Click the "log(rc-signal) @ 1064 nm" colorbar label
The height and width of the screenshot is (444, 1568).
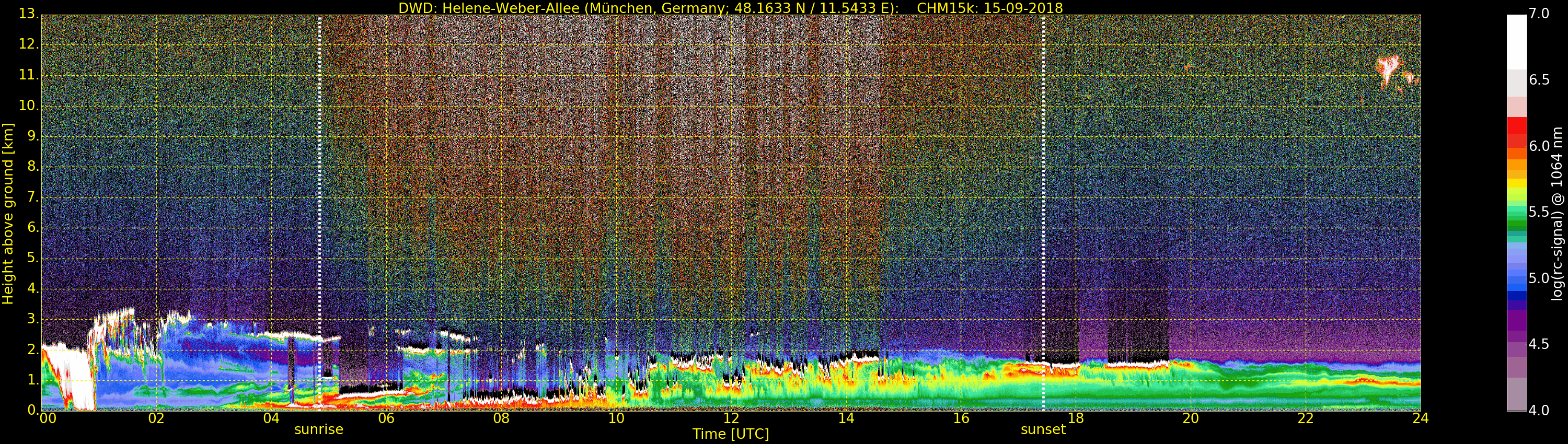(1557, 213)
